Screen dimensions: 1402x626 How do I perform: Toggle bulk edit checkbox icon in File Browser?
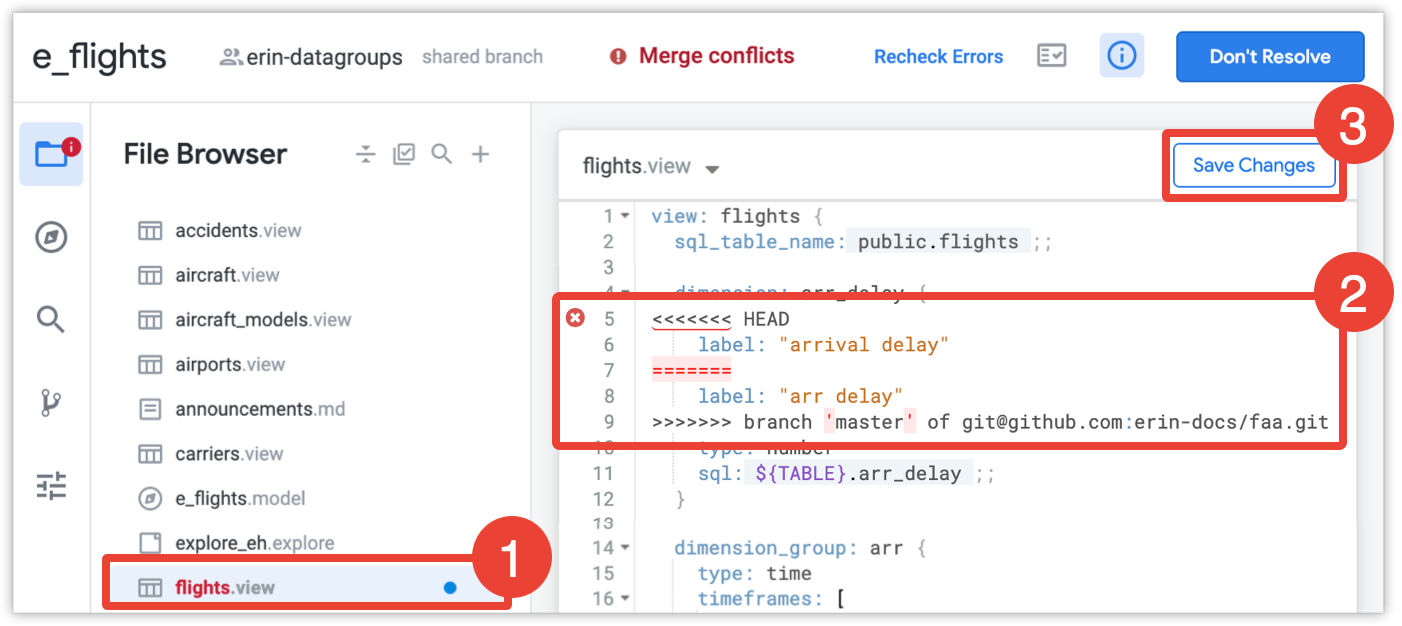click(x=404, y=154)
